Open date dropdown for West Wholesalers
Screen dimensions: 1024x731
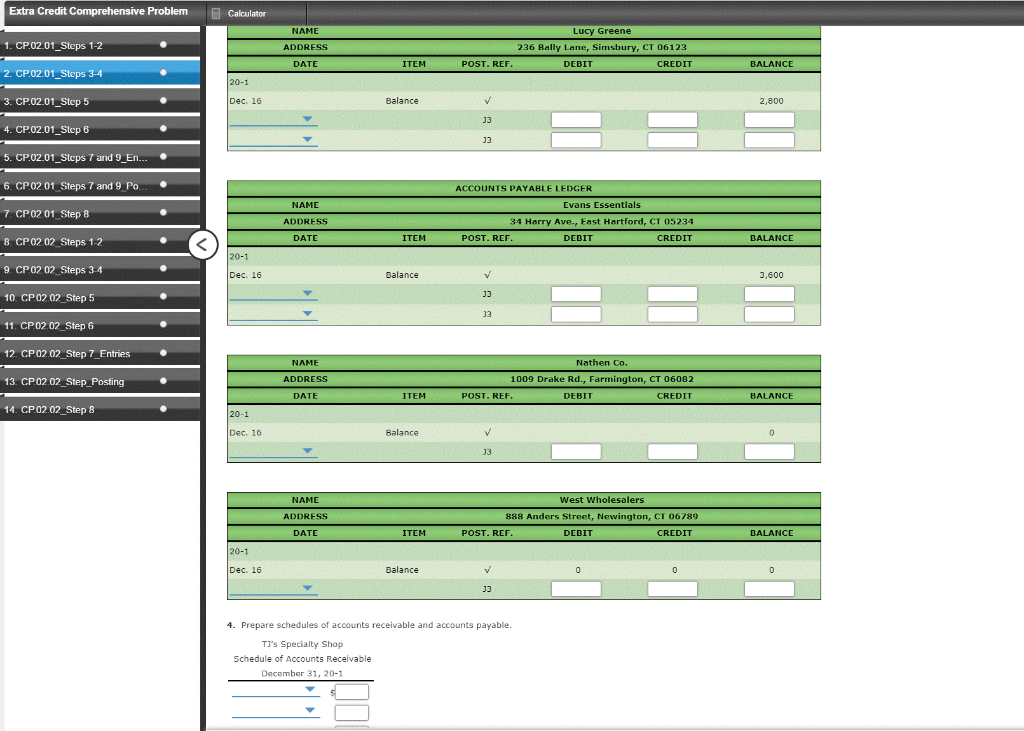click(x=273, y=589)
